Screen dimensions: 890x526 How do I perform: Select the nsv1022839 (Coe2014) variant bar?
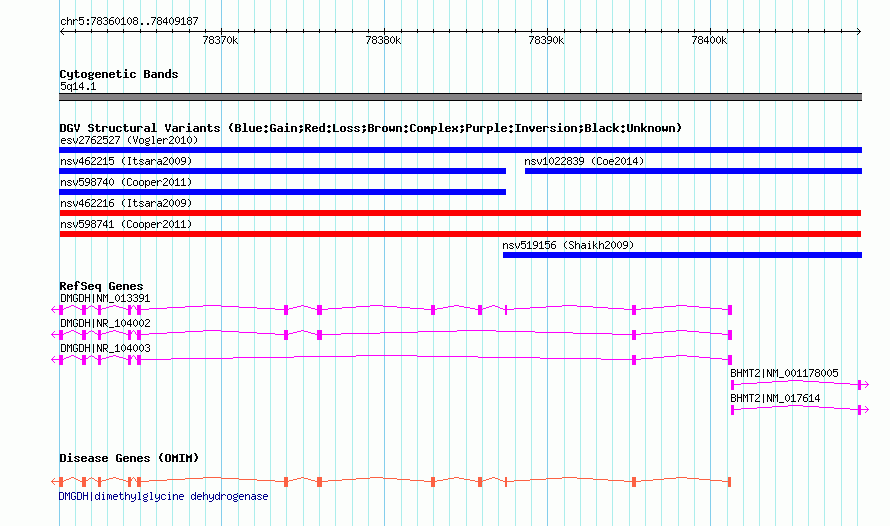point(693,171)
